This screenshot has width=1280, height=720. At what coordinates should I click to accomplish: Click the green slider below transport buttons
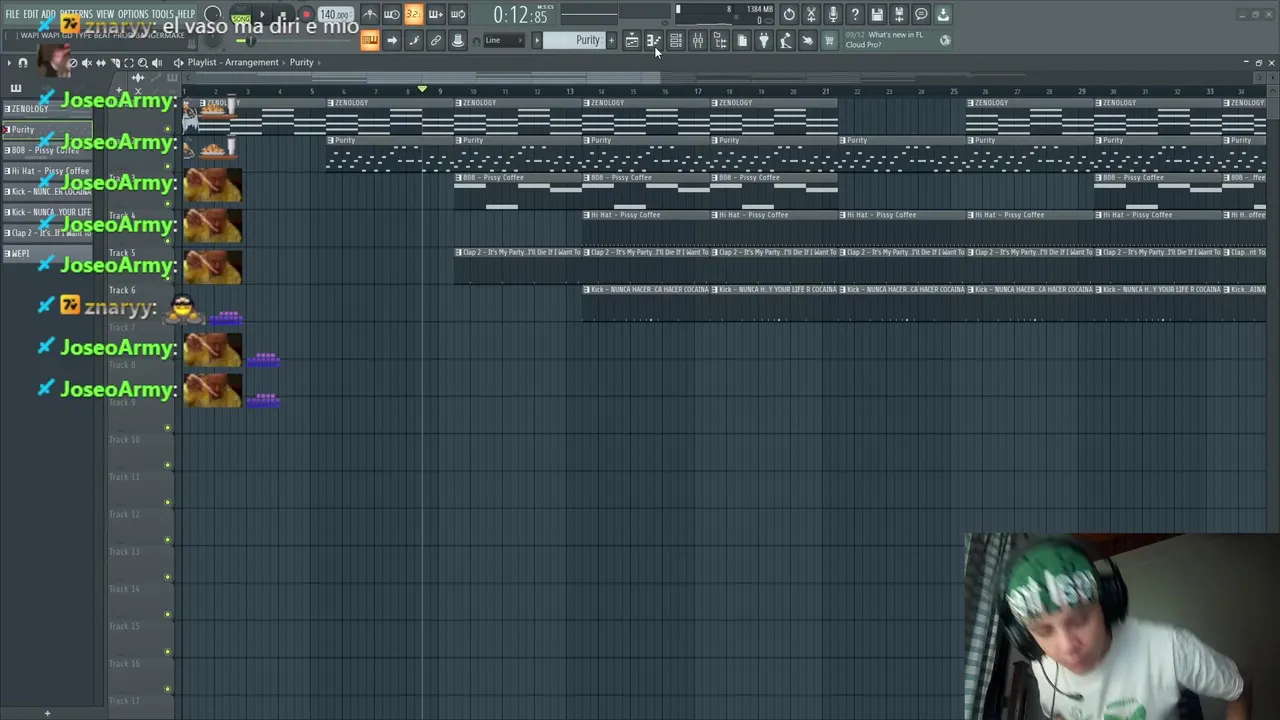click(250, 40)
